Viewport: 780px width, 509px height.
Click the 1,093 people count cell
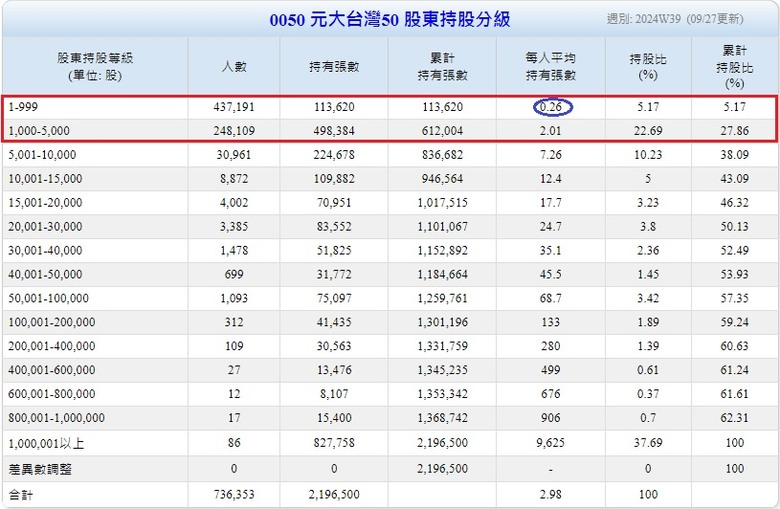tap(234, 298)
